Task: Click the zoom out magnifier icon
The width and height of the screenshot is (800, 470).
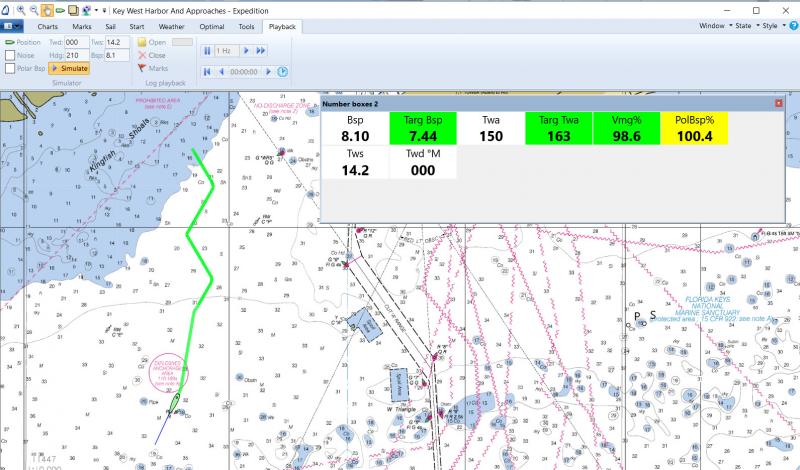Action: pos(33,9)
